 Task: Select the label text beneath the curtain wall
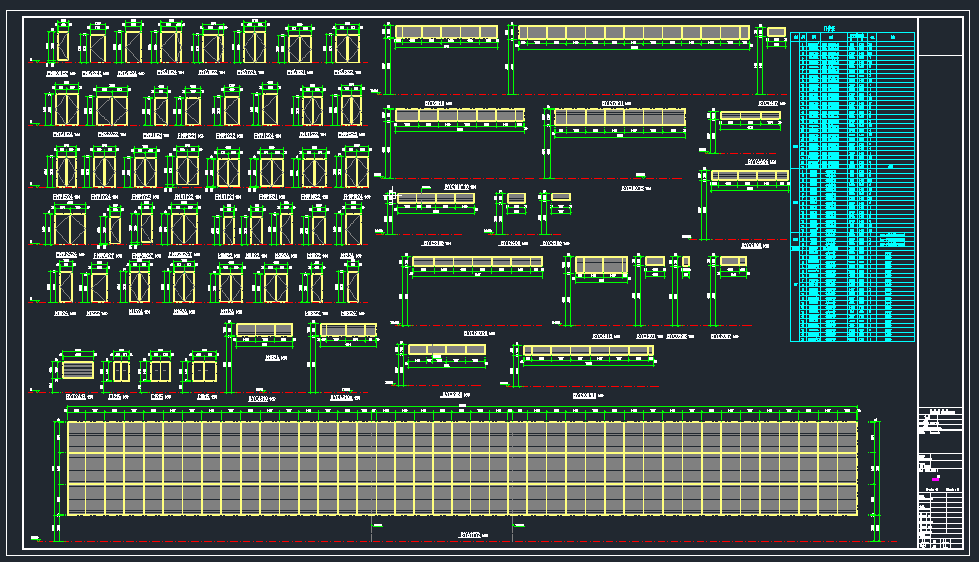coord(472,535)
